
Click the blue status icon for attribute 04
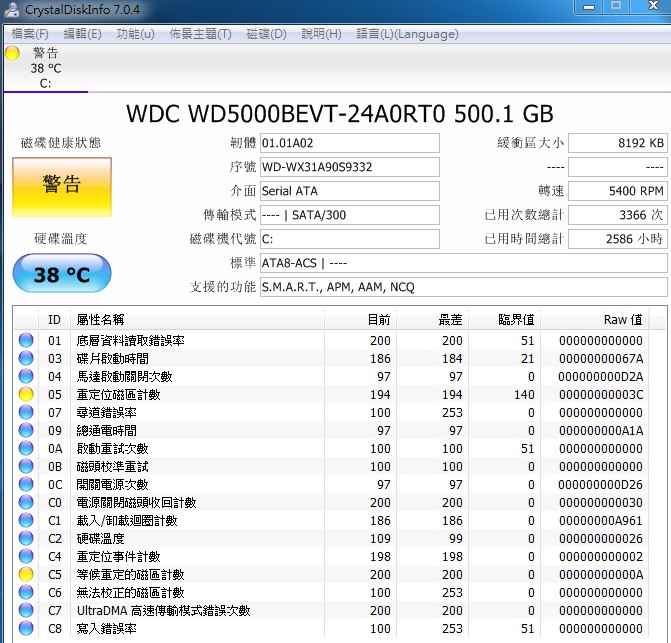tap(26, 376)
